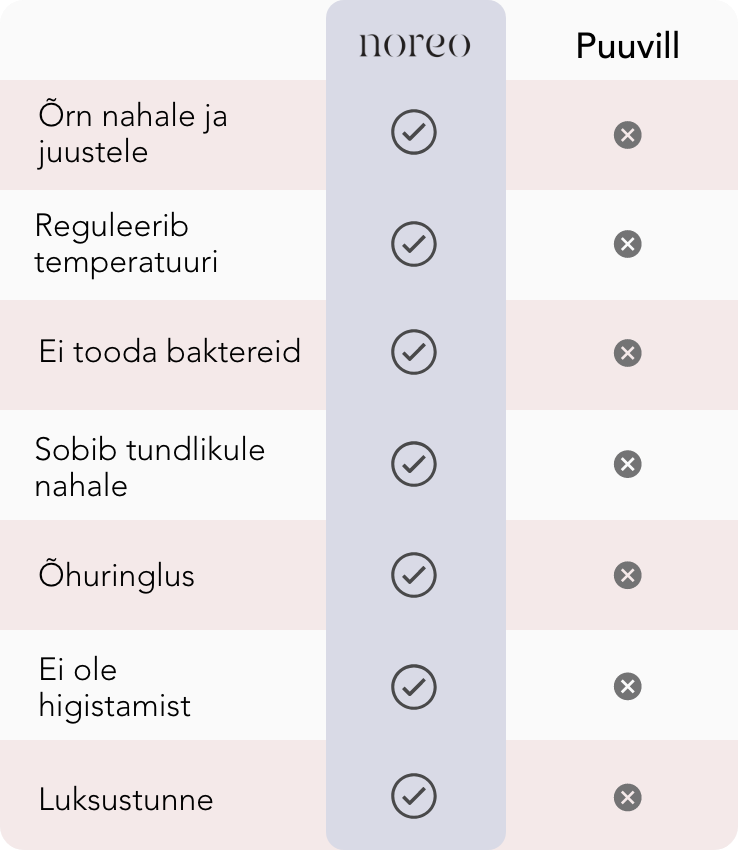
Task: Click noreo checkmark for Sobib tundlikule nahale
Action: click(414, 464)
